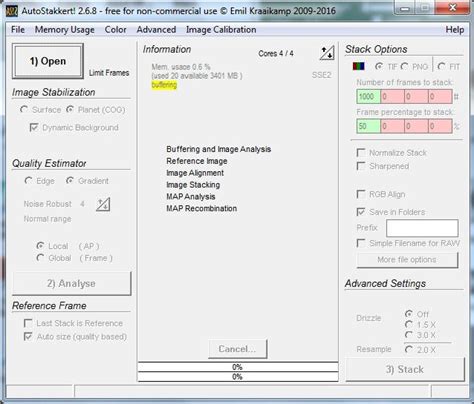Select FIT output format
This screenshot has height=404, width=474.
[x=441, y=66]
